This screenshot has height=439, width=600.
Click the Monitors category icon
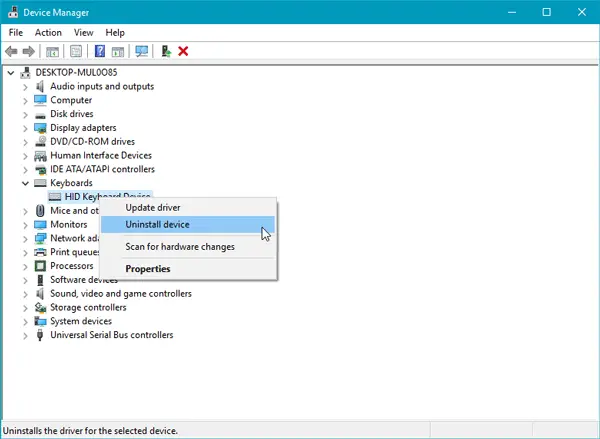click(40, 224)
